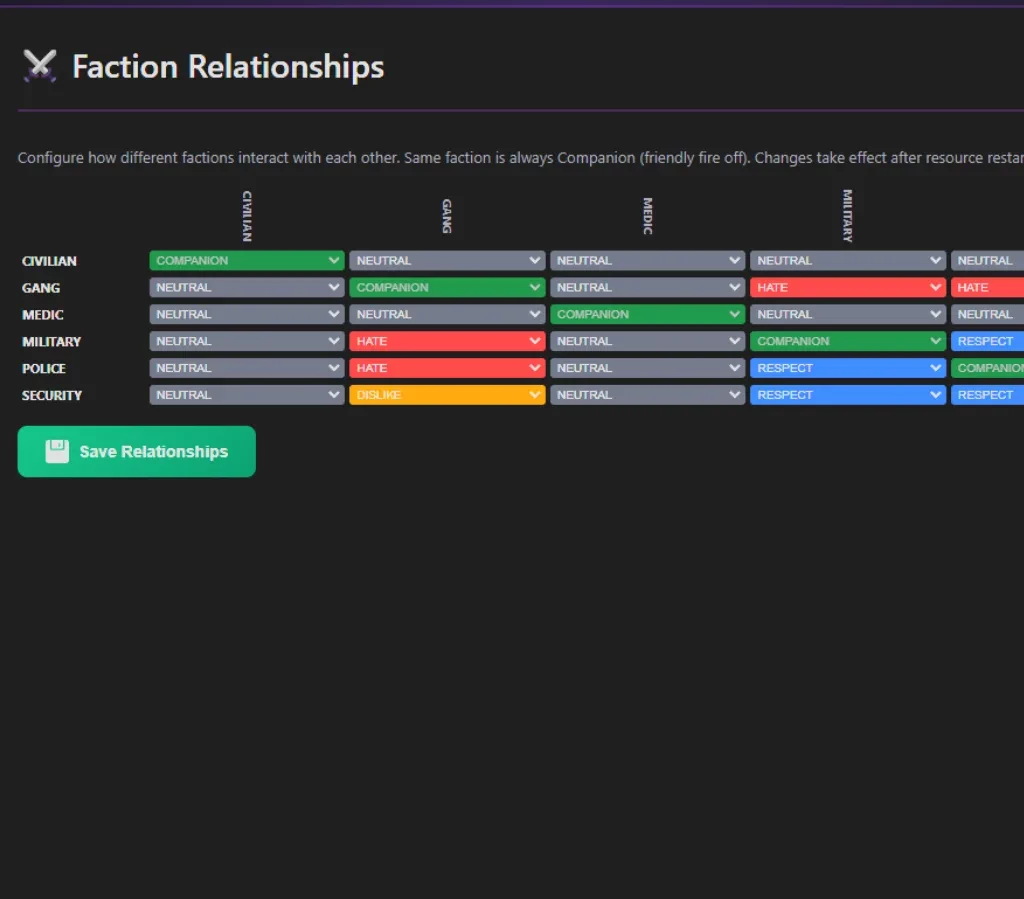Change Security row Military Respect dropdown

pos(848,394)
